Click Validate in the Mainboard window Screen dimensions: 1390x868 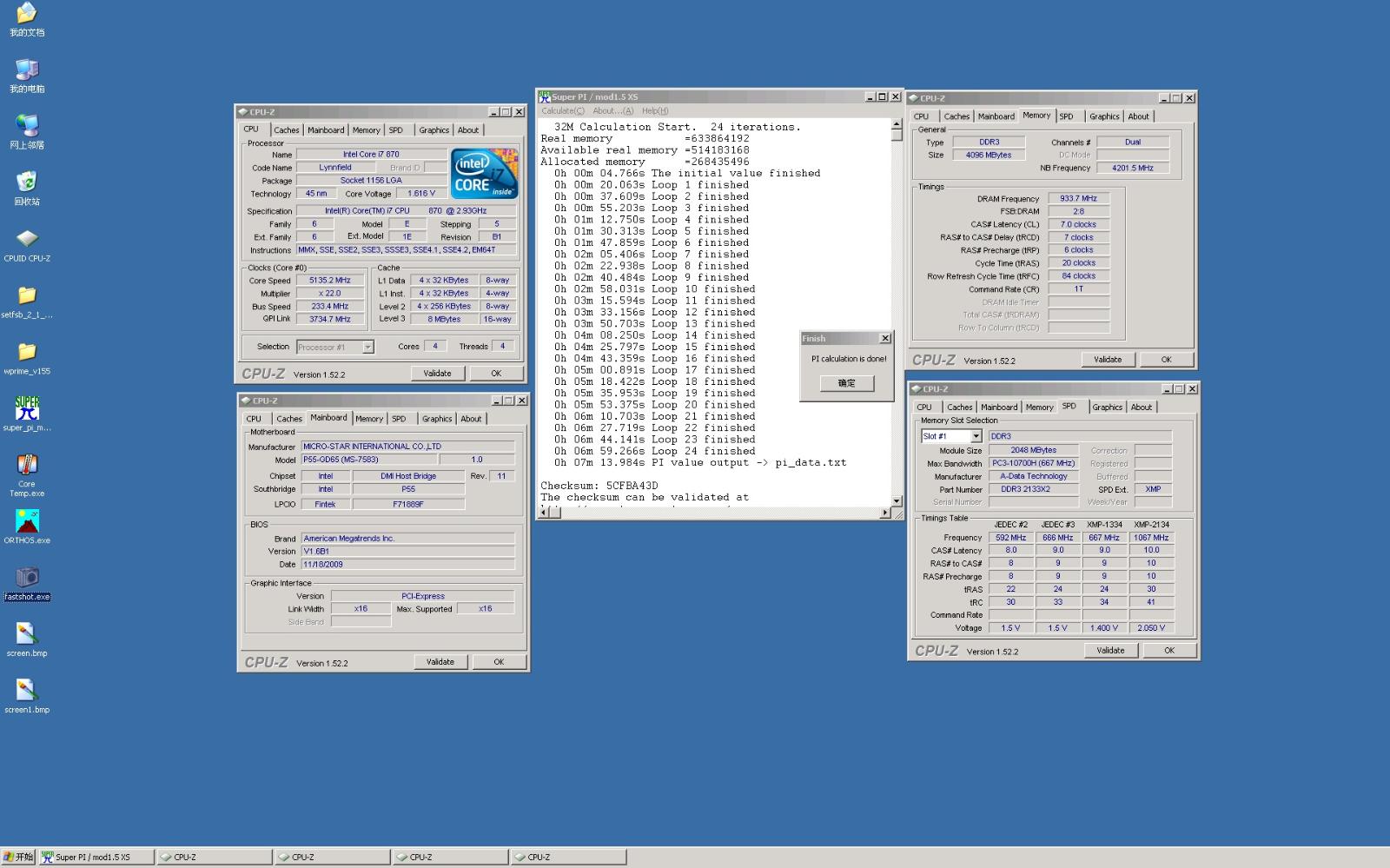(440, 662)
